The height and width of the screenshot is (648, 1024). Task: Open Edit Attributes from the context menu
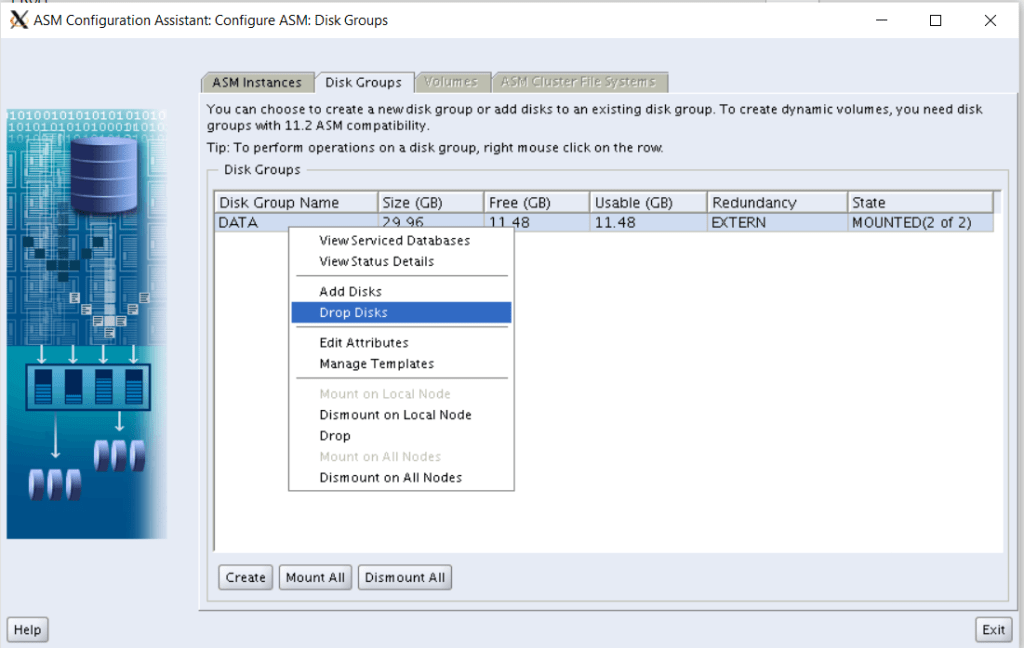click(x=363, y=342)
